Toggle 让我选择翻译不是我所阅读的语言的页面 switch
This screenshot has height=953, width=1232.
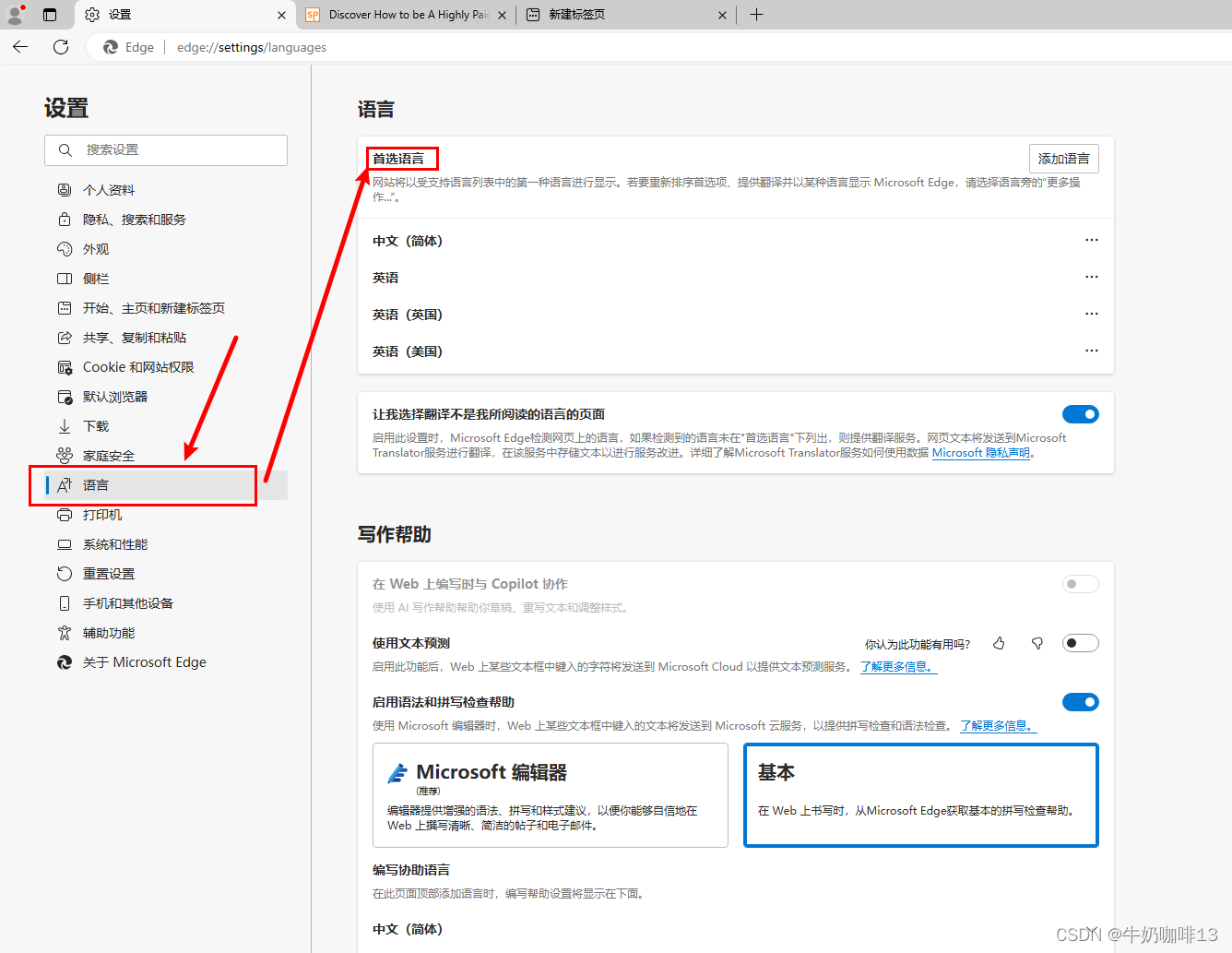point(1081,414)
